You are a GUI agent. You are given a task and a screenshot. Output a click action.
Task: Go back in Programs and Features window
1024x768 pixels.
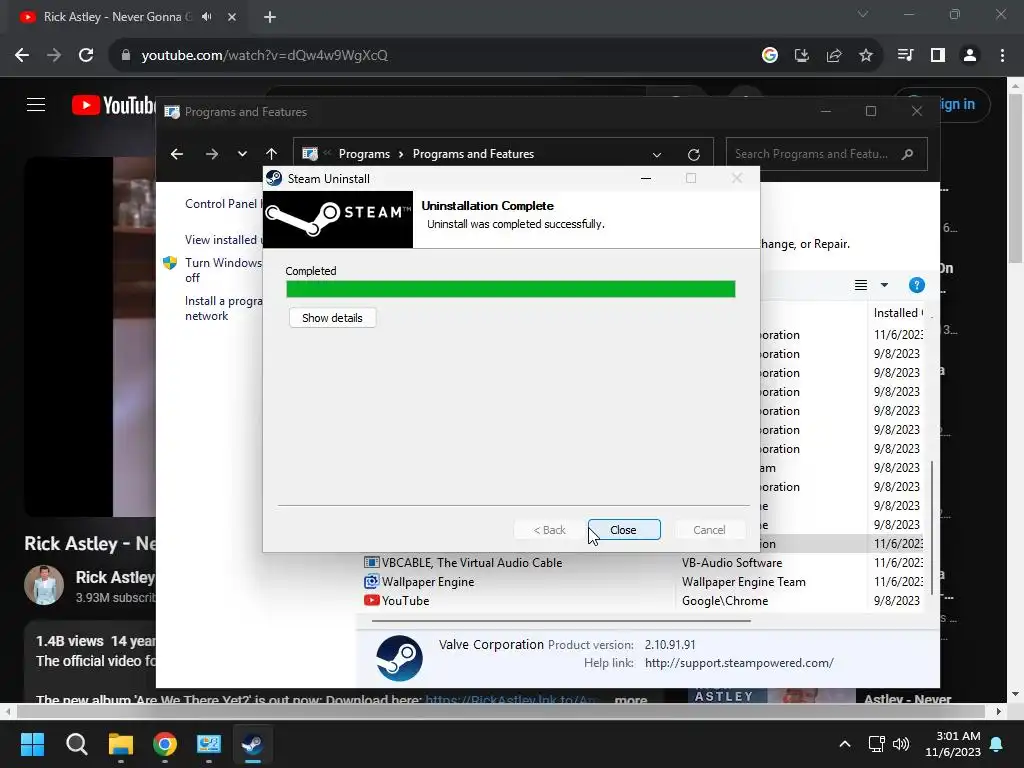tap(177, 154)
